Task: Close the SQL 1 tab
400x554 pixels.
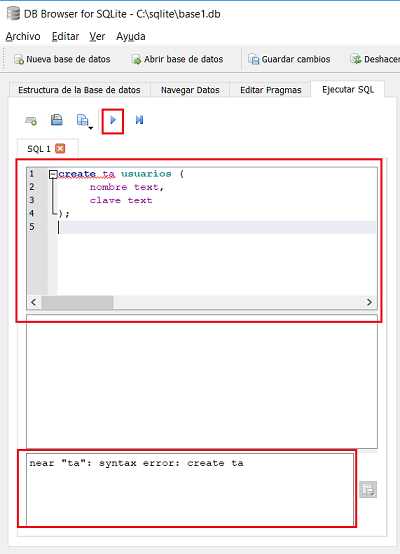Action: (x=60, y=148)
